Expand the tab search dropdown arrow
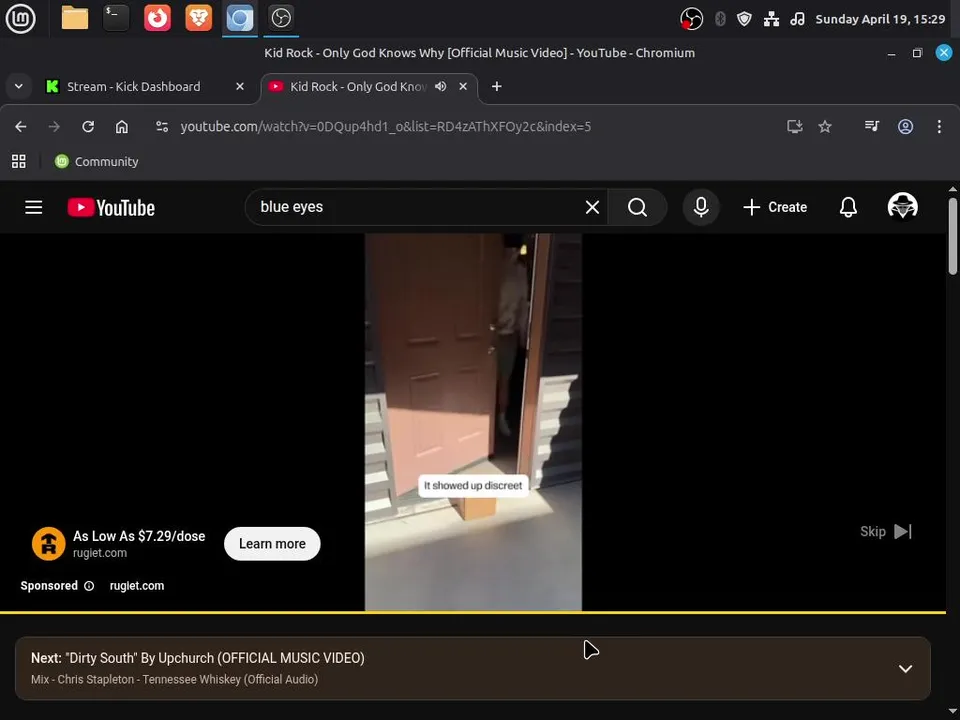The width and height of the screenshot is (960, 720). pyautogui.click(x=19, y=86)
